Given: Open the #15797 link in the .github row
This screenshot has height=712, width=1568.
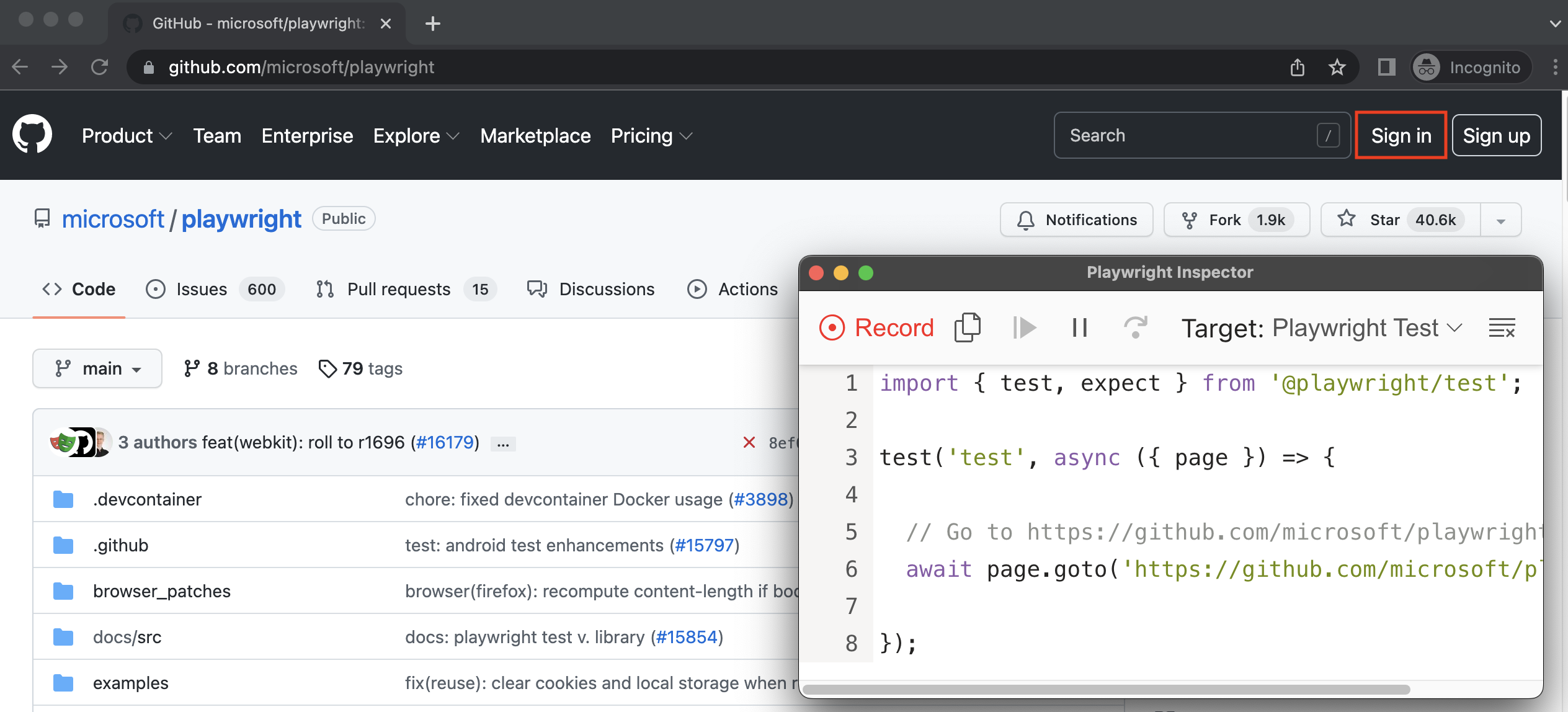Looking at the screenshot, I should coord(704,545).
